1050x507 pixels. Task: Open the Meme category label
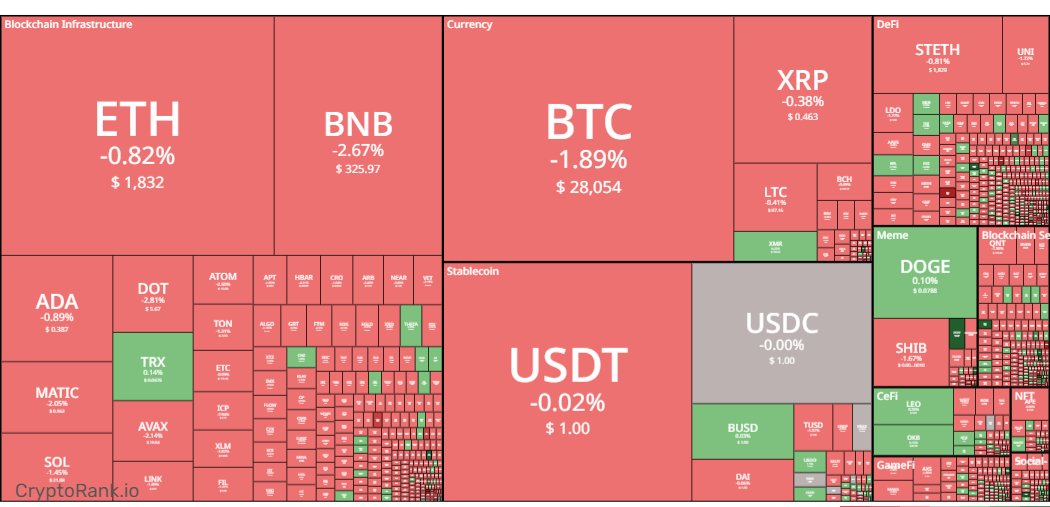(892, 235)
